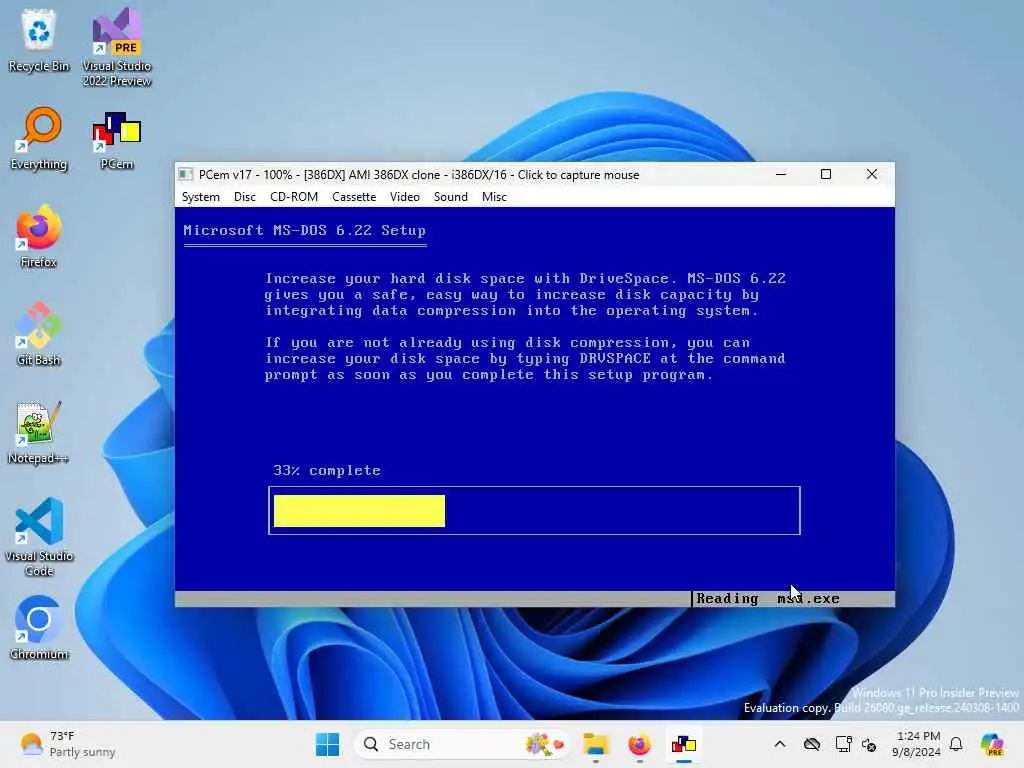1024x768 pixels.
Task: Open File Explorer from the taskbar
Action: point(596,744)
